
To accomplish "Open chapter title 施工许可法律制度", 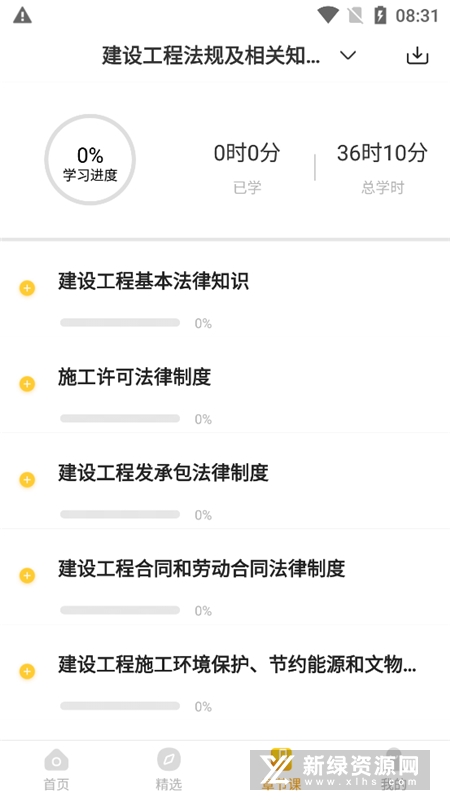I will [134, 377].
